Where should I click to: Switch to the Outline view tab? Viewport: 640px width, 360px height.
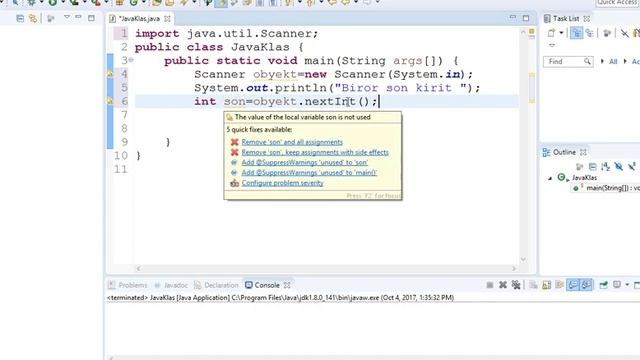point(564,152)
